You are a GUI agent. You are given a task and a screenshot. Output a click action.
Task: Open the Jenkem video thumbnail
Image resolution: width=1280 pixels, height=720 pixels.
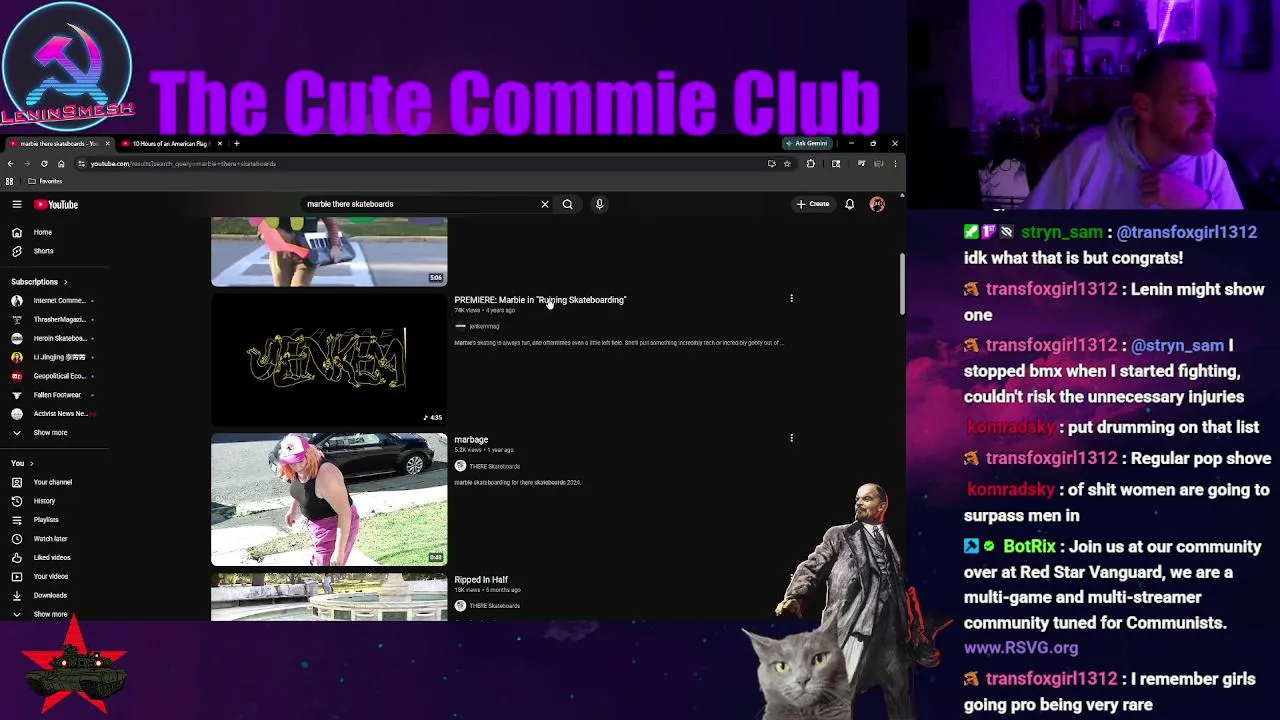pyautogui.click(x=329, y=359)
